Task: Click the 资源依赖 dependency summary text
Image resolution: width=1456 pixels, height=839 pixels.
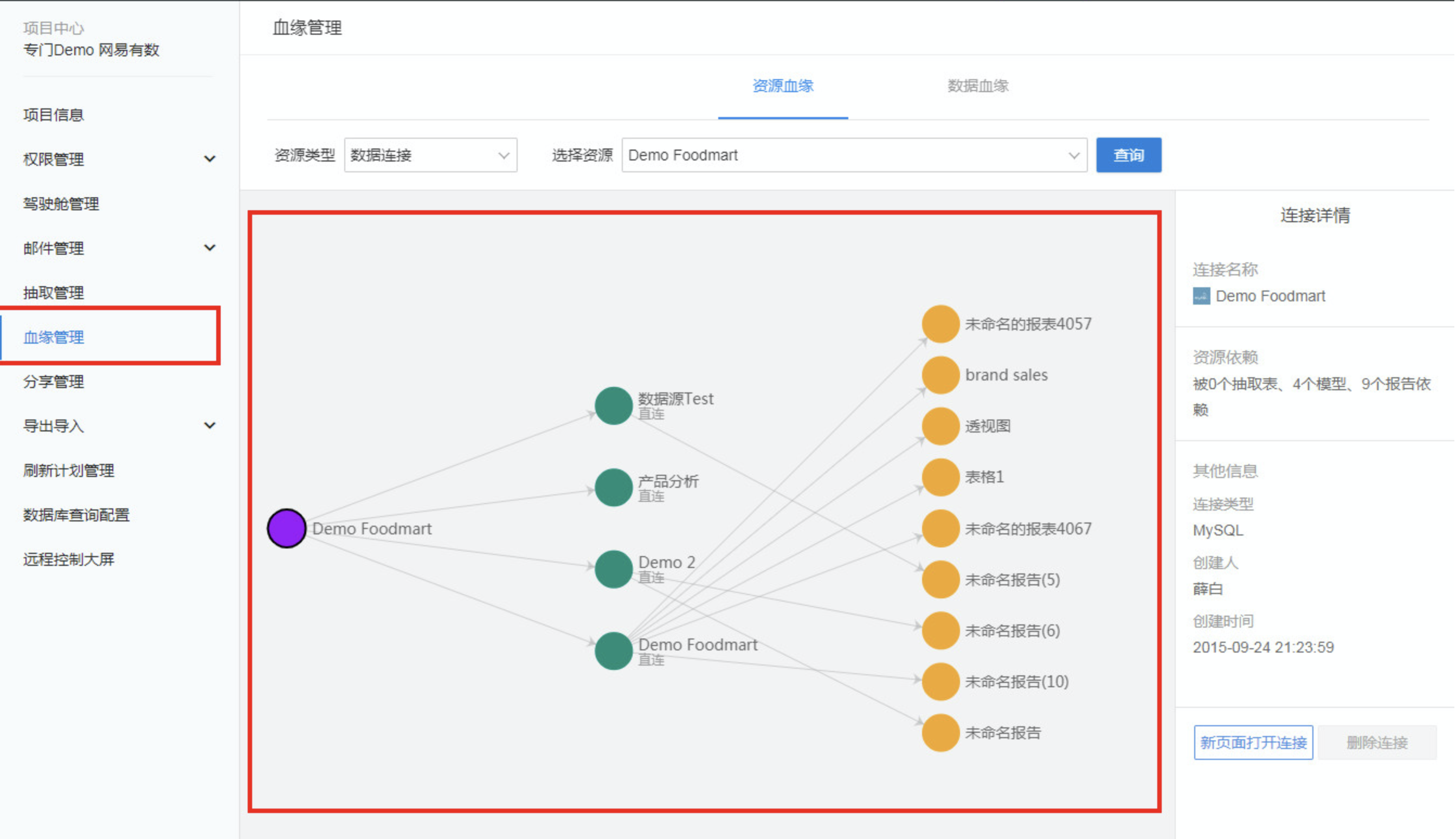Action: (x=1311, y=397)
